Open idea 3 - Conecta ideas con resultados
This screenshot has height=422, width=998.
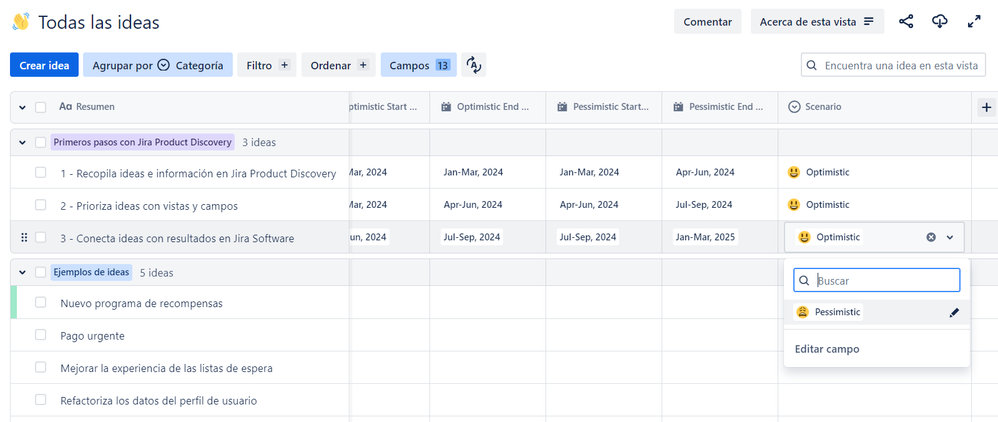pos(178,239)
